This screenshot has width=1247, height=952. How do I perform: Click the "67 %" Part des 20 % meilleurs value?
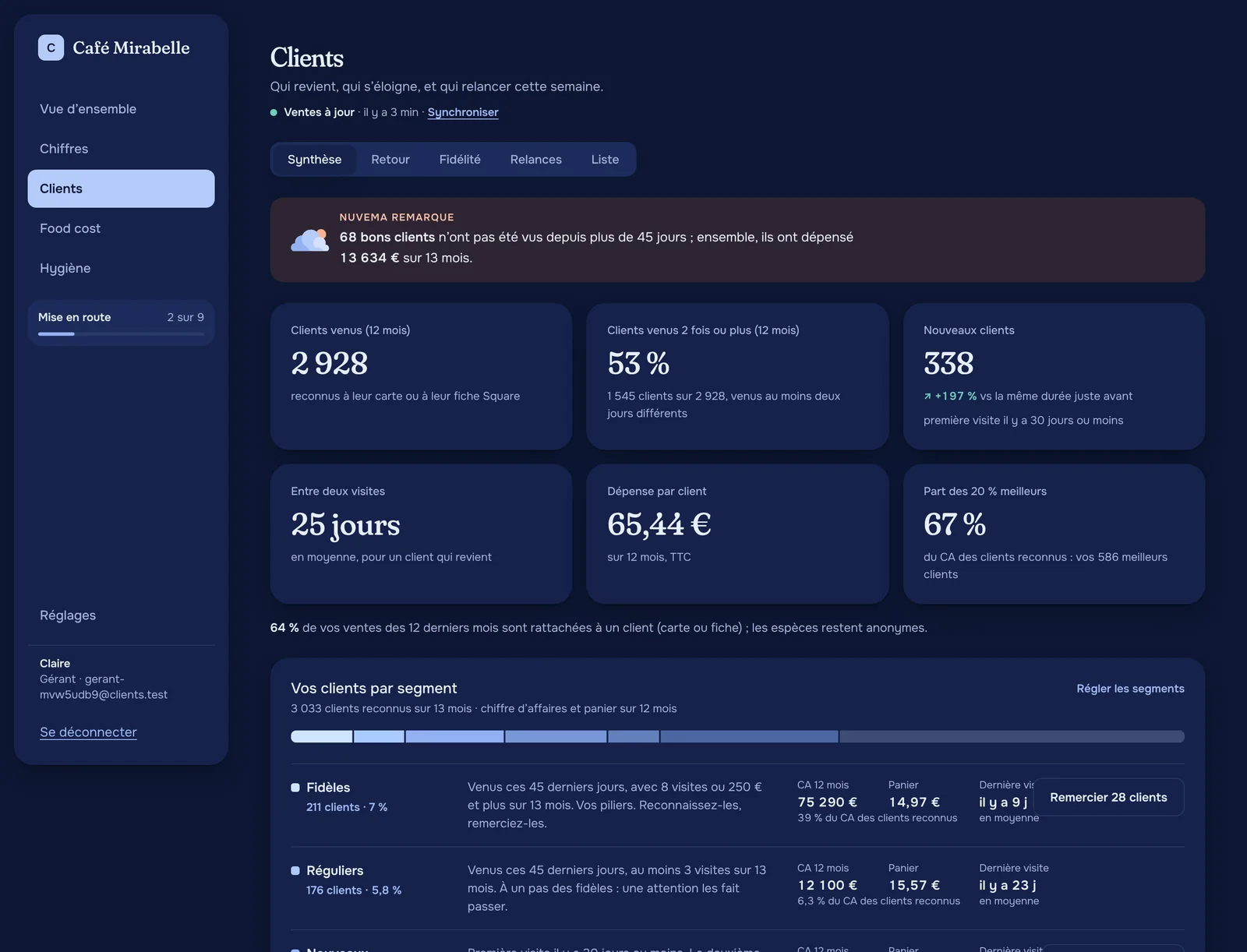955,525
